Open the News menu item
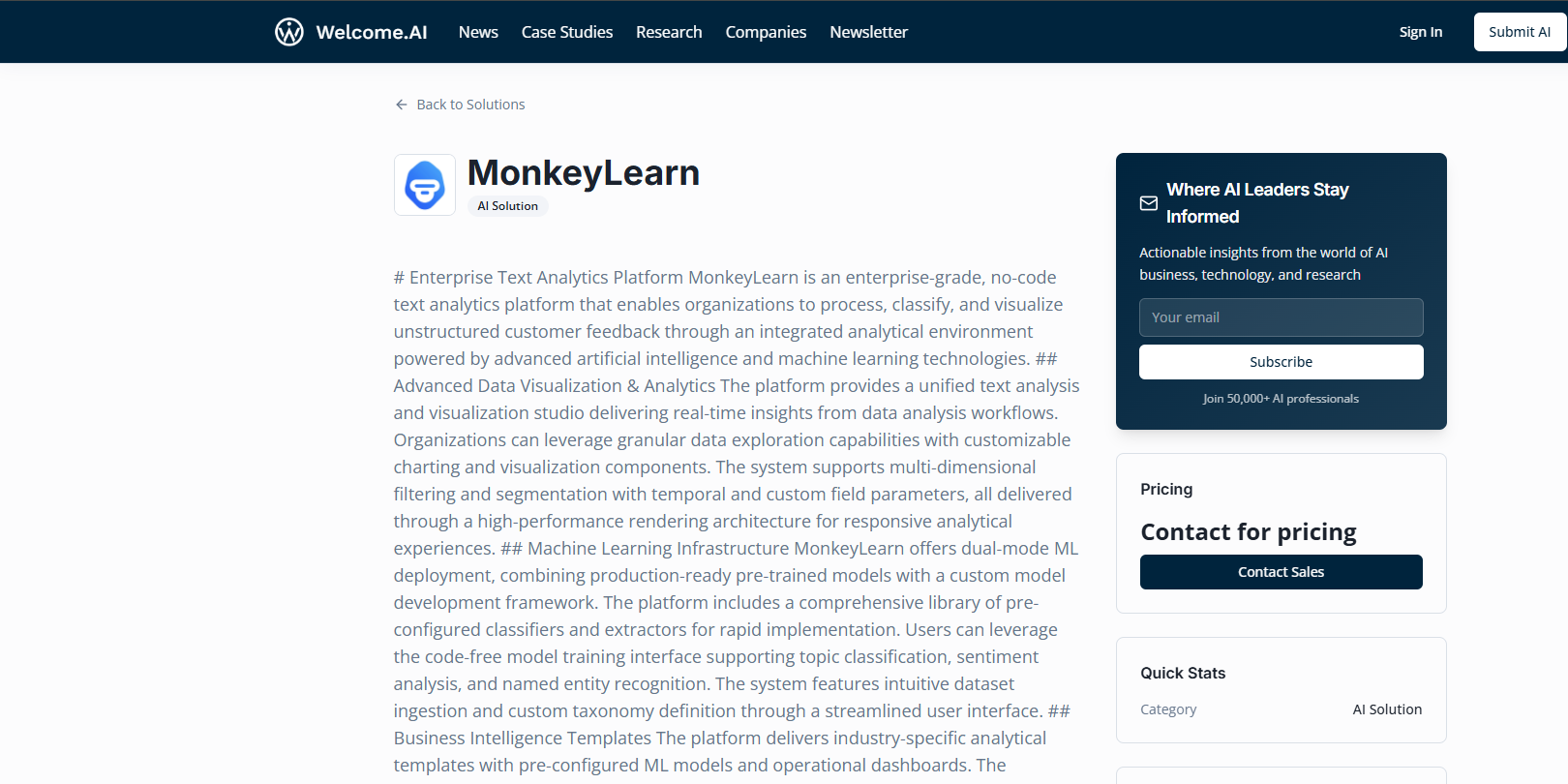The height and width of the screenshot is (784, 1568). click(x=478, y=32)
